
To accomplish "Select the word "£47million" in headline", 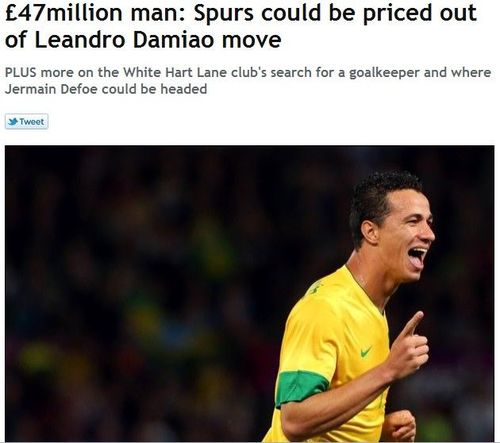I will tap(64, 13).
